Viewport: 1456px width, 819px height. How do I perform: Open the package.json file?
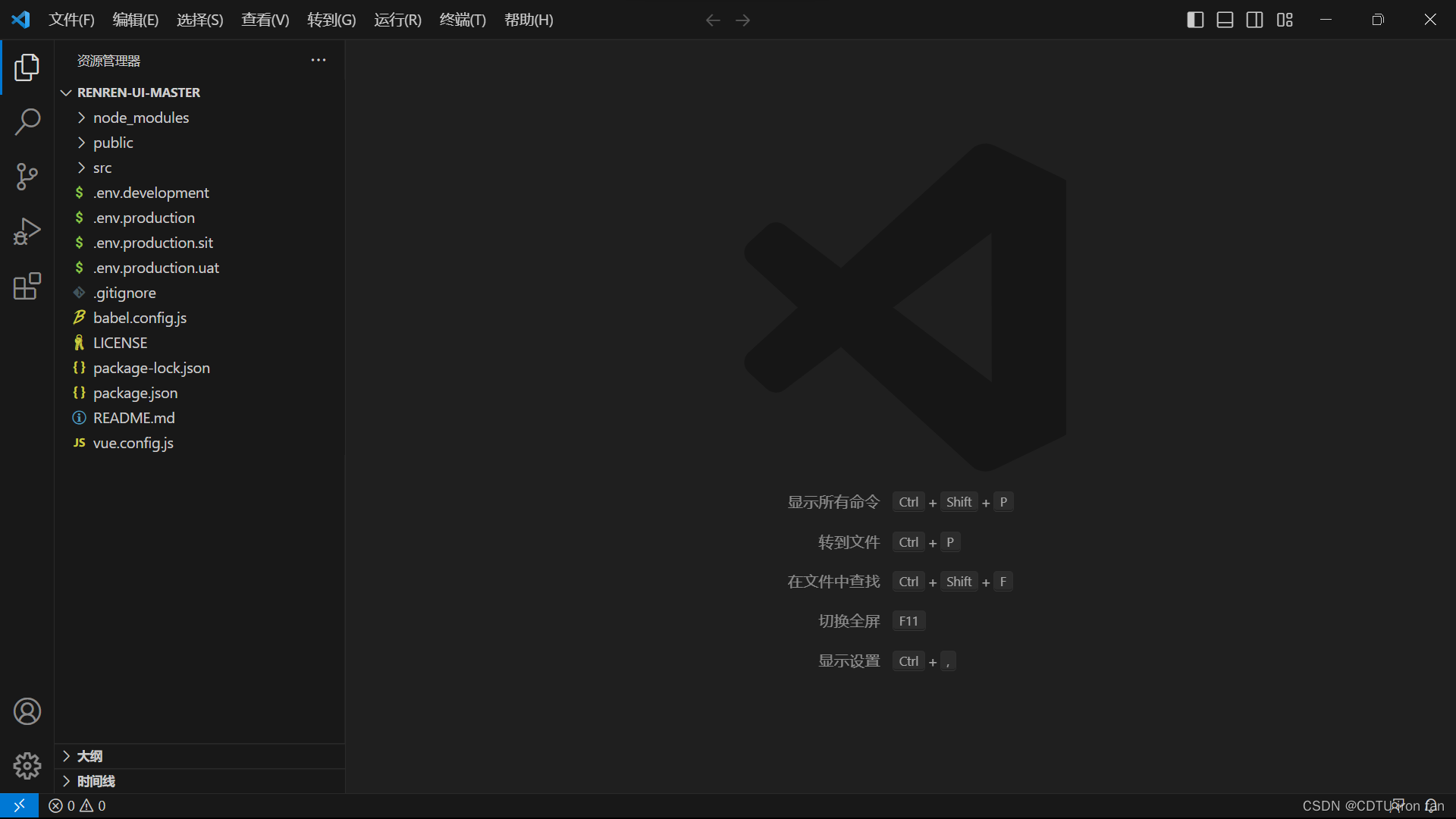pyautogui.click(x=135, y=393)
